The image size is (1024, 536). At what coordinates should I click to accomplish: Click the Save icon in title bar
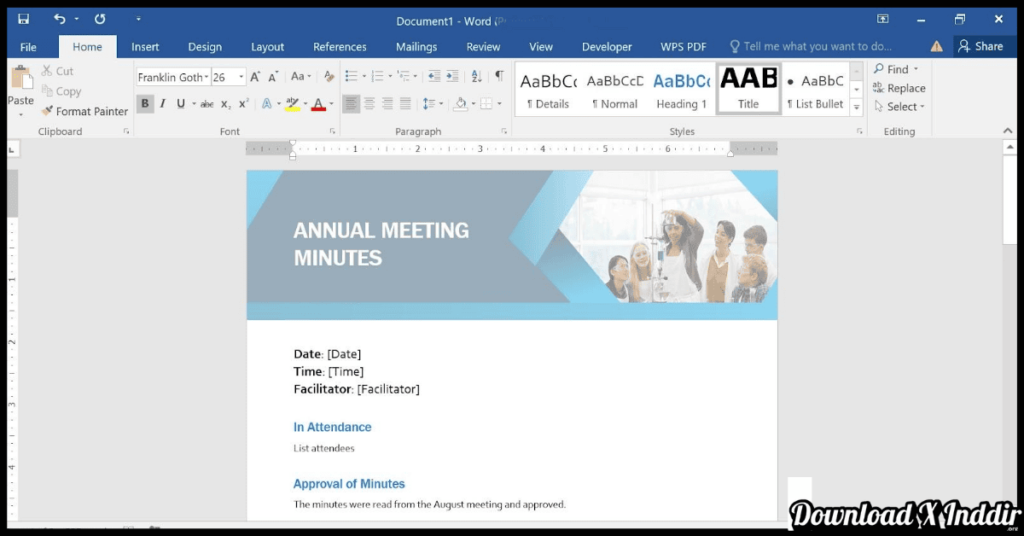click(x=23, y=19)
